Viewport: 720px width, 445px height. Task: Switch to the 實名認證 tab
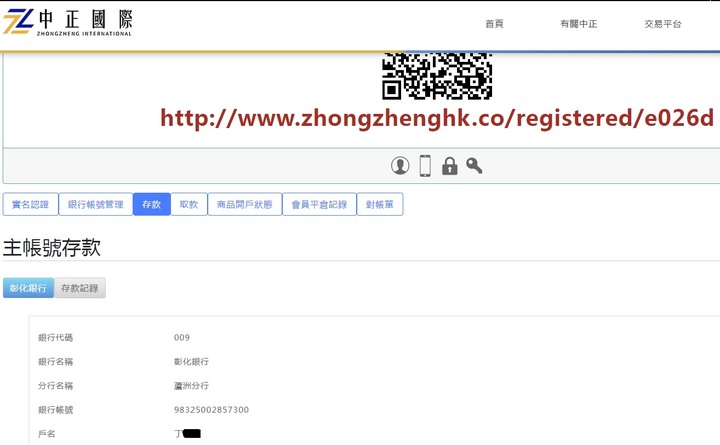(x=30, y=204)
